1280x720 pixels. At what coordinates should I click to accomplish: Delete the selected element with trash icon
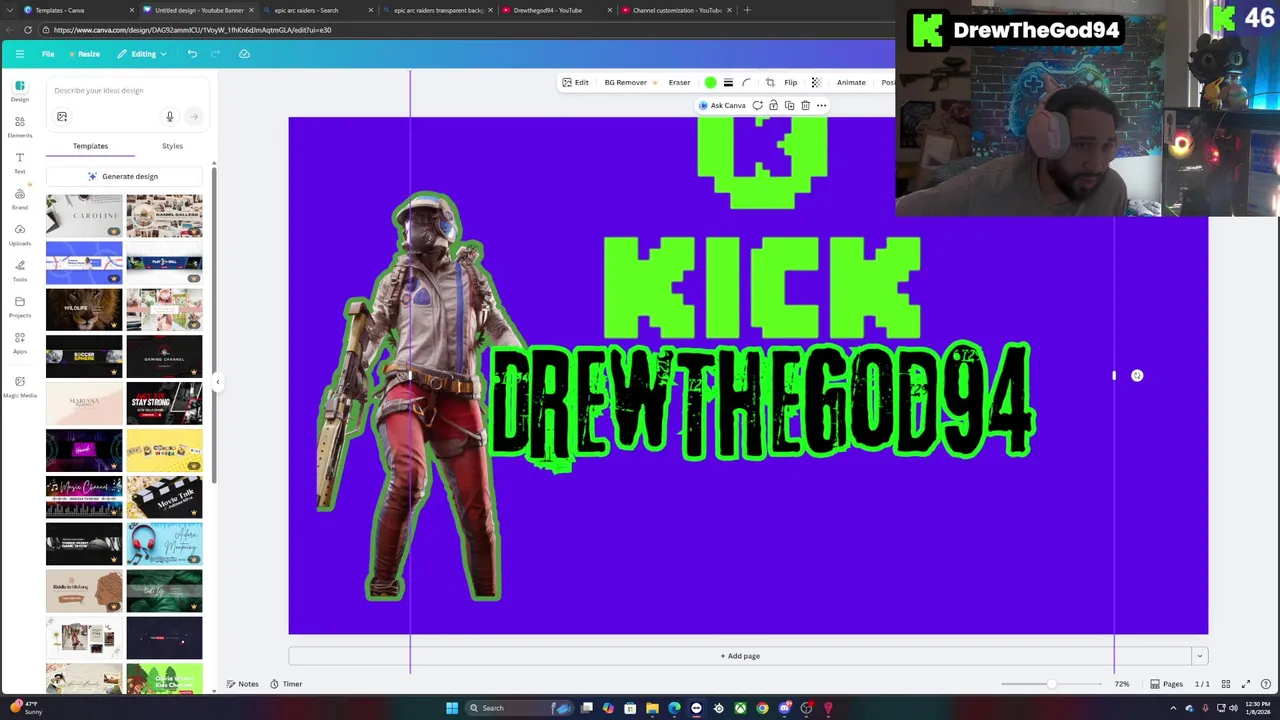[805, 105]
